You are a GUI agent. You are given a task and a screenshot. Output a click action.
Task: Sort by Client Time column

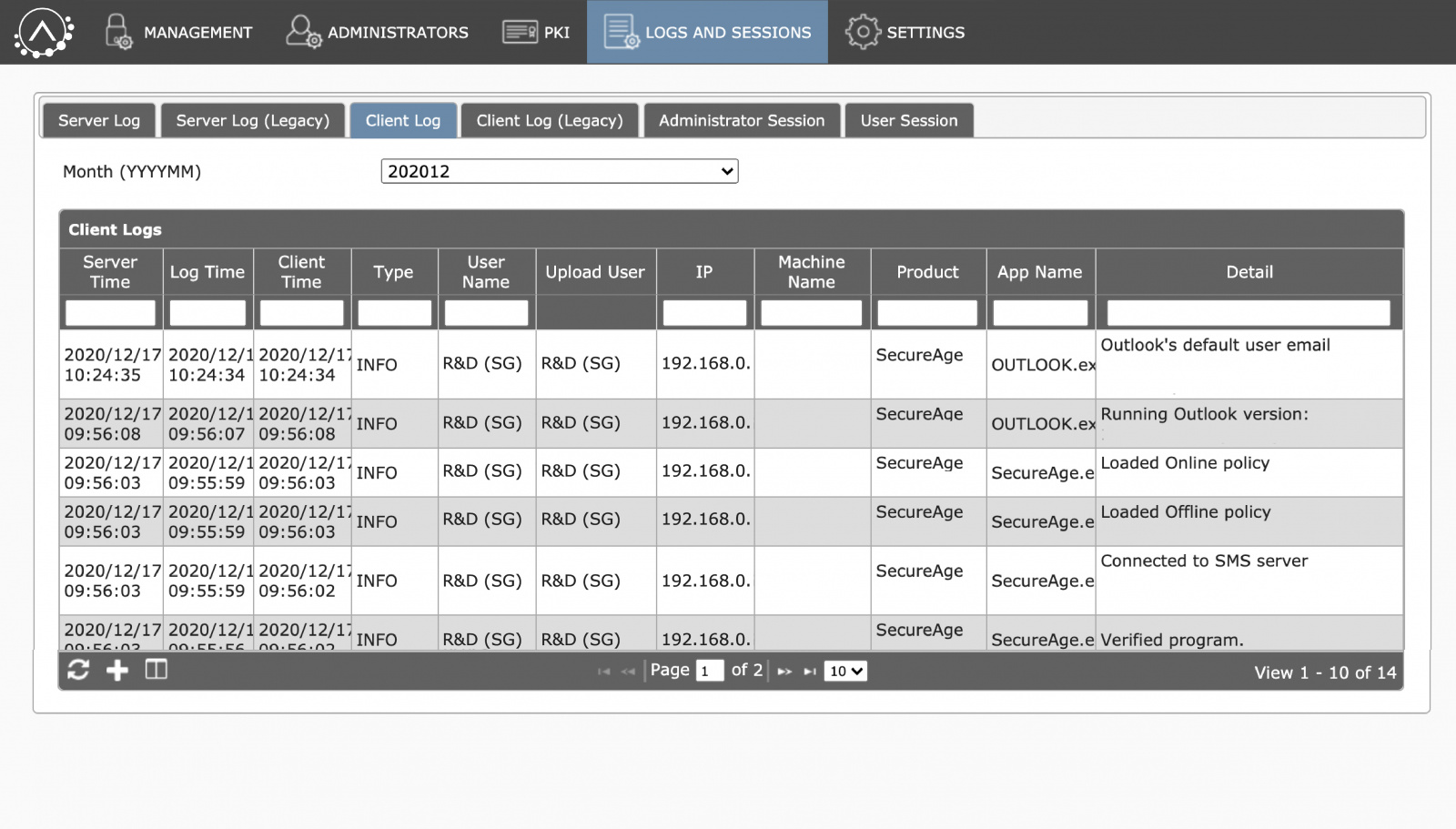(301, 271)
